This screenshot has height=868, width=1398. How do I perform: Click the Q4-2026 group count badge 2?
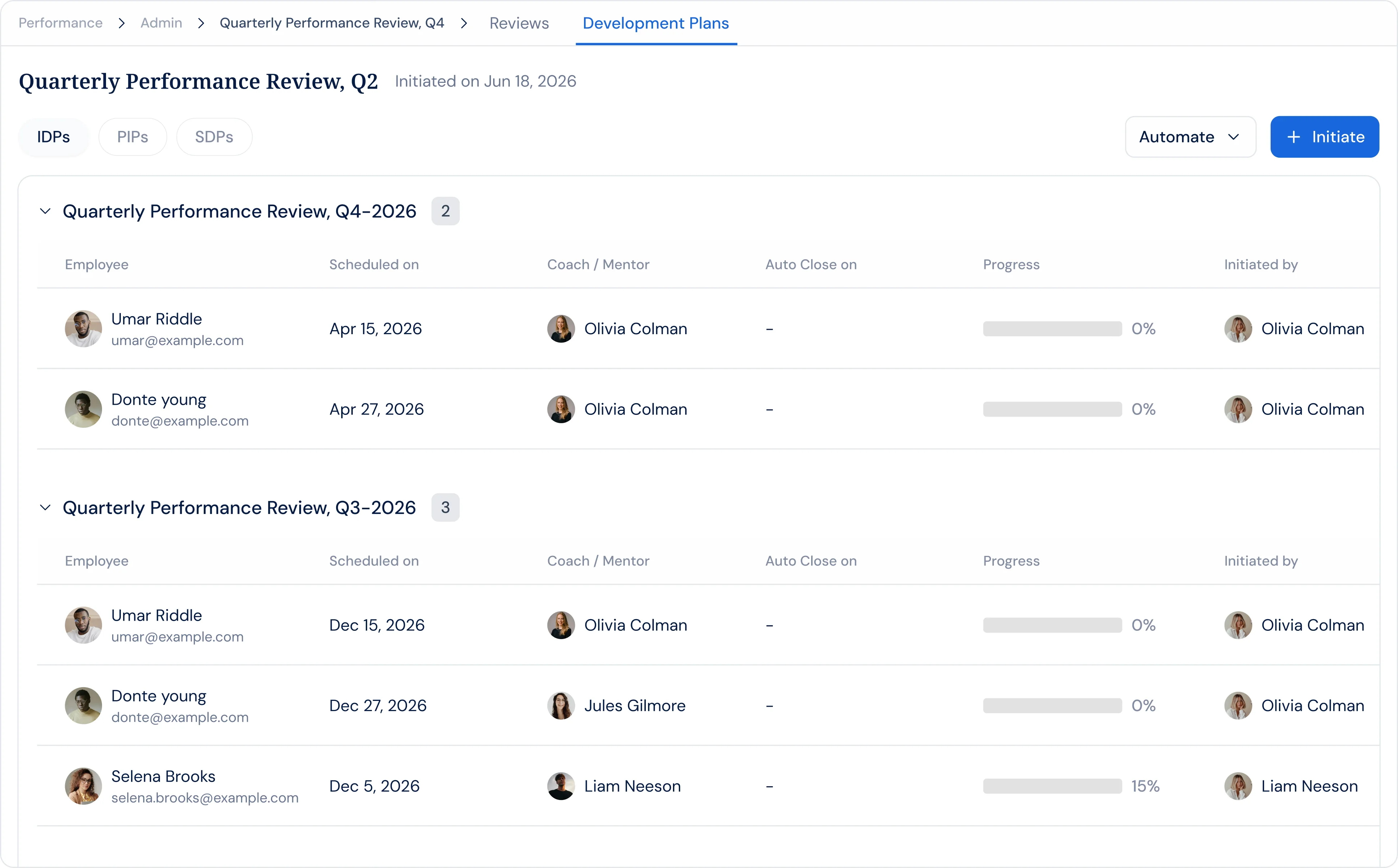click(x=445, y=211)
